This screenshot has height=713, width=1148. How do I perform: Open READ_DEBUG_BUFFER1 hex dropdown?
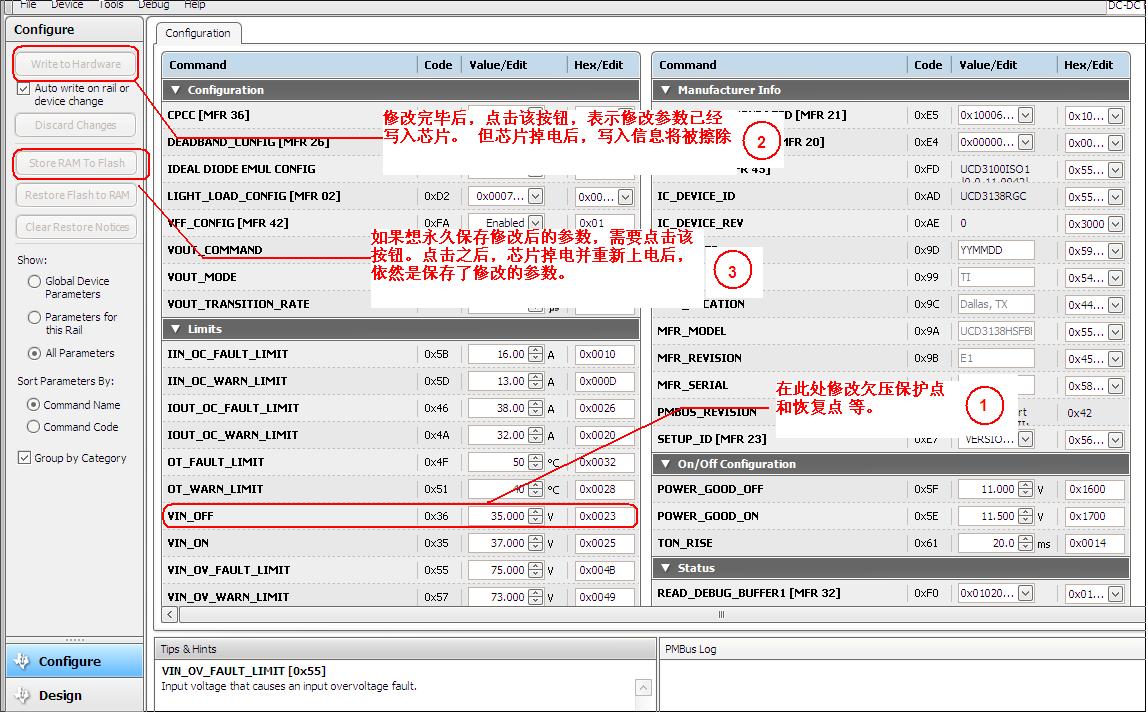click(1115, 594)
